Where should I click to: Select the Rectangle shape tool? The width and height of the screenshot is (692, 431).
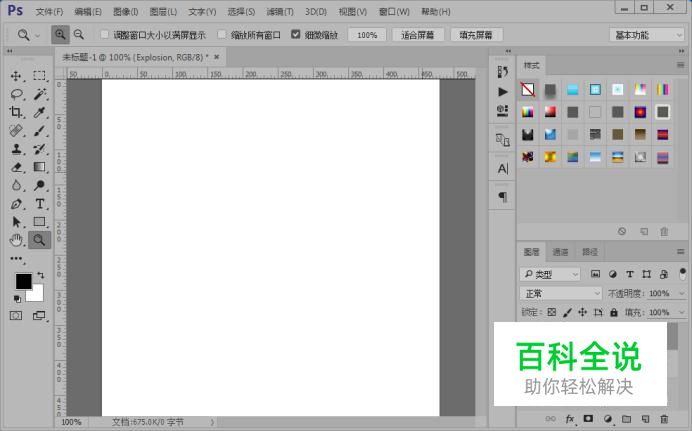39,221
